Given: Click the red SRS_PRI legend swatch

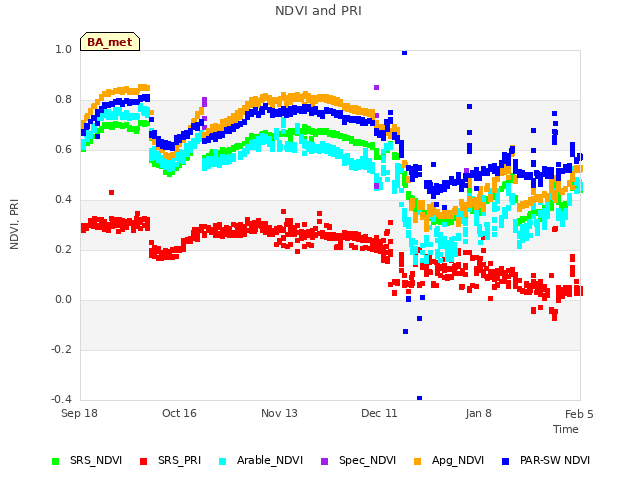Looking at the screenshot, I should (143, 461).
